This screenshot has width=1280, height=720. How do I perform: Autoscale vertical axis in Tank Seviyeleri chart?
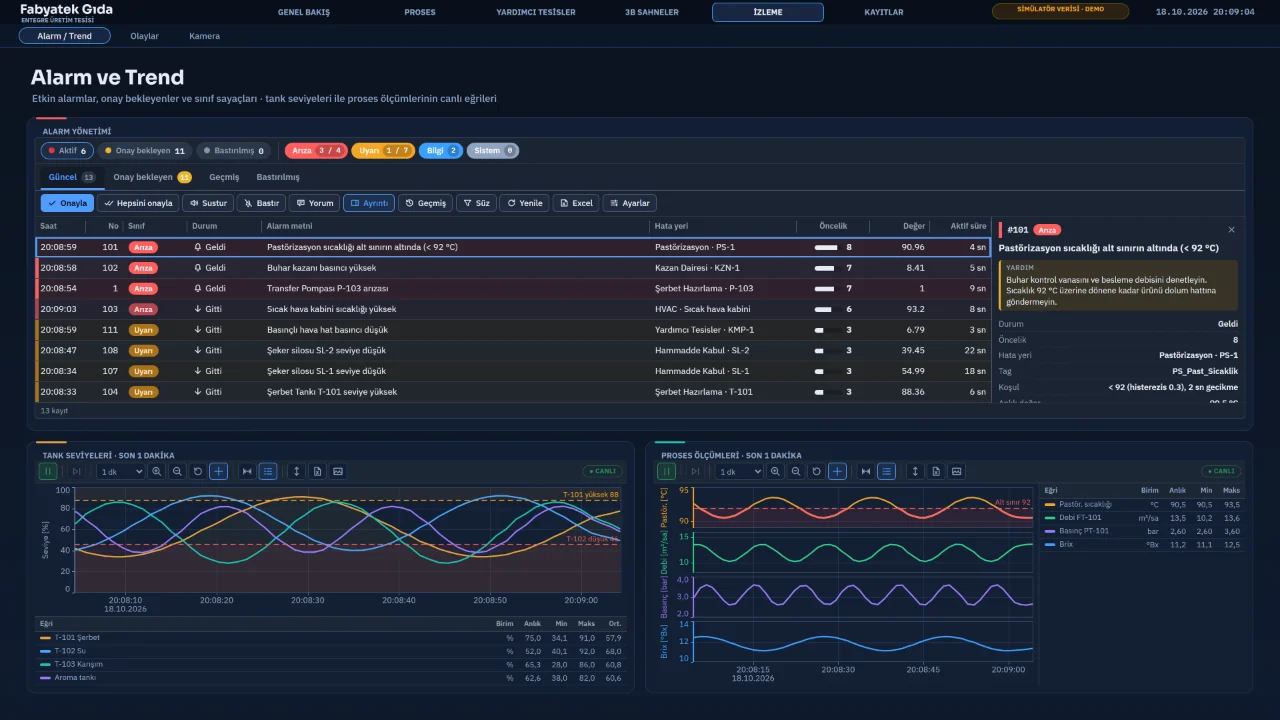296,471
